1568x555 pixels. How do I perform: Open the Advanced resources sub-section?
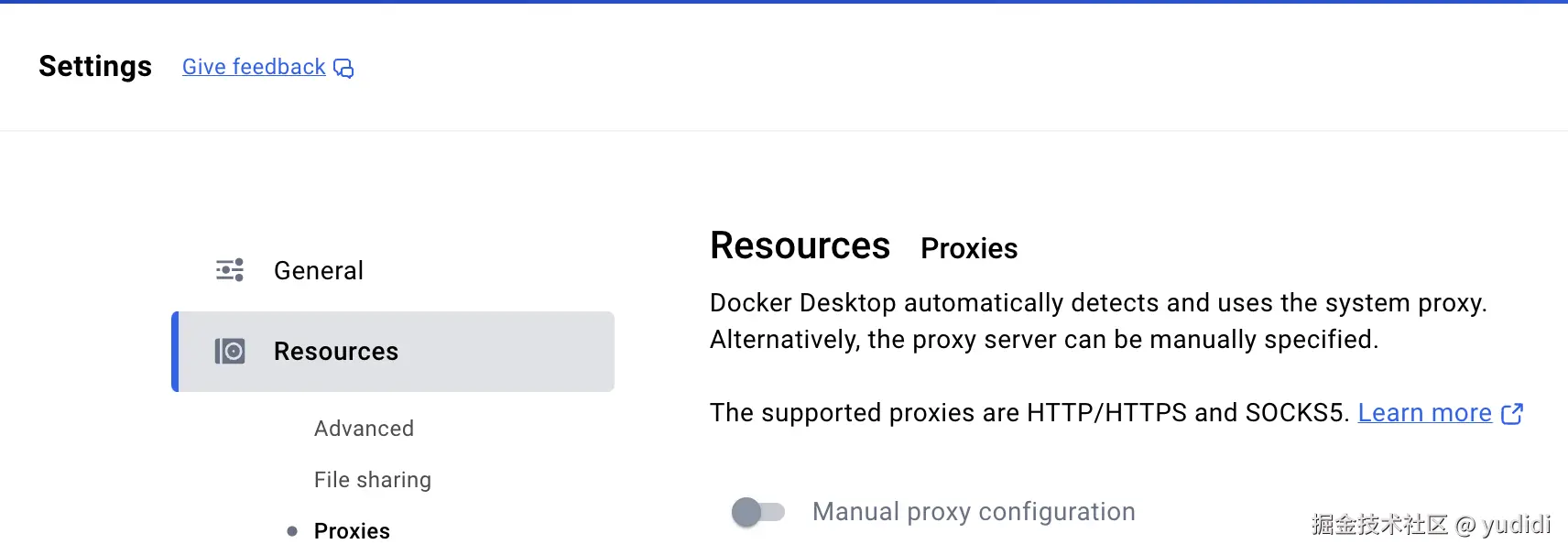point(364,429)
